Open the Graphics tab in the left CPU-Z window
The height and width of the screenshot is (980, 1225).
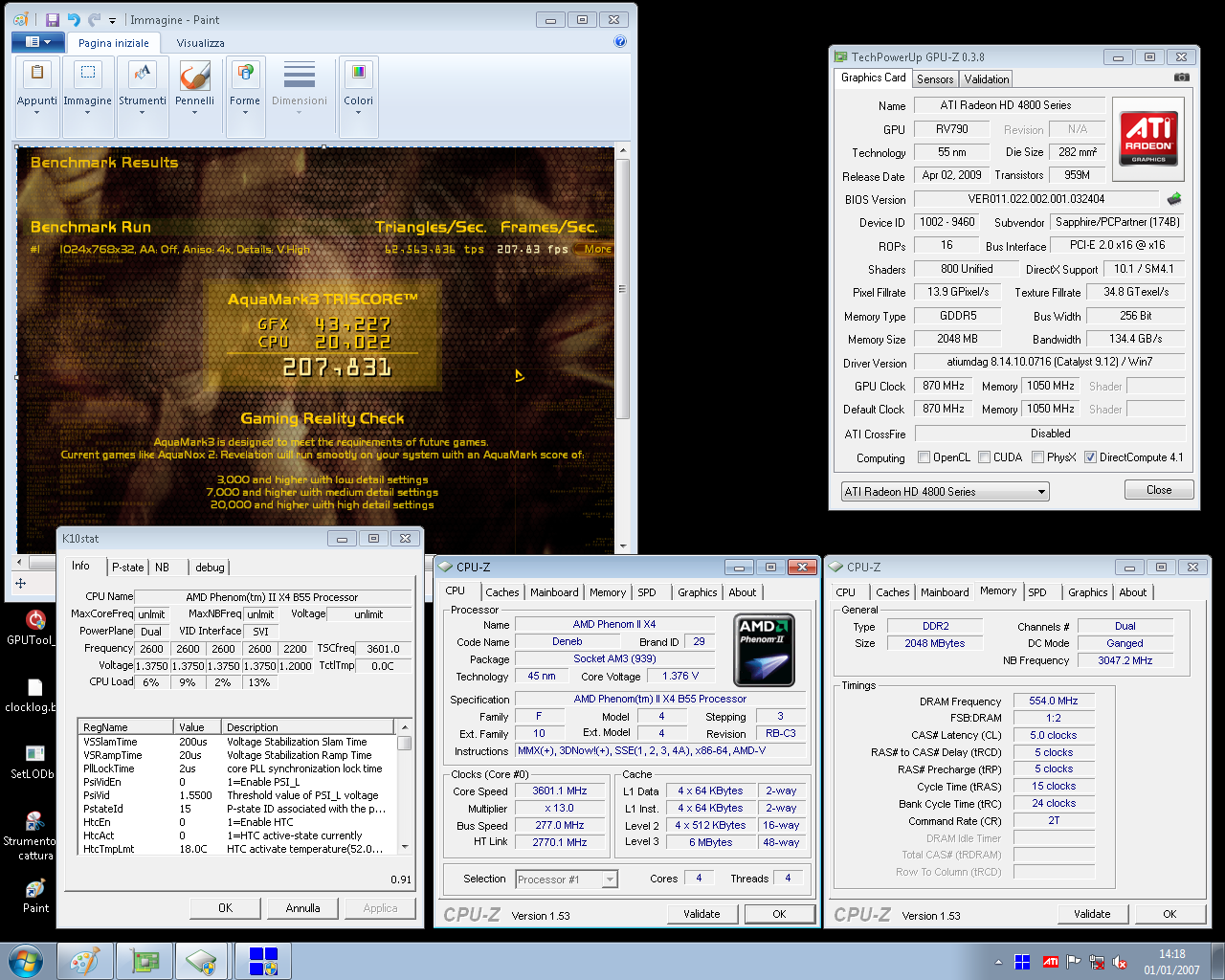point(697,592)
